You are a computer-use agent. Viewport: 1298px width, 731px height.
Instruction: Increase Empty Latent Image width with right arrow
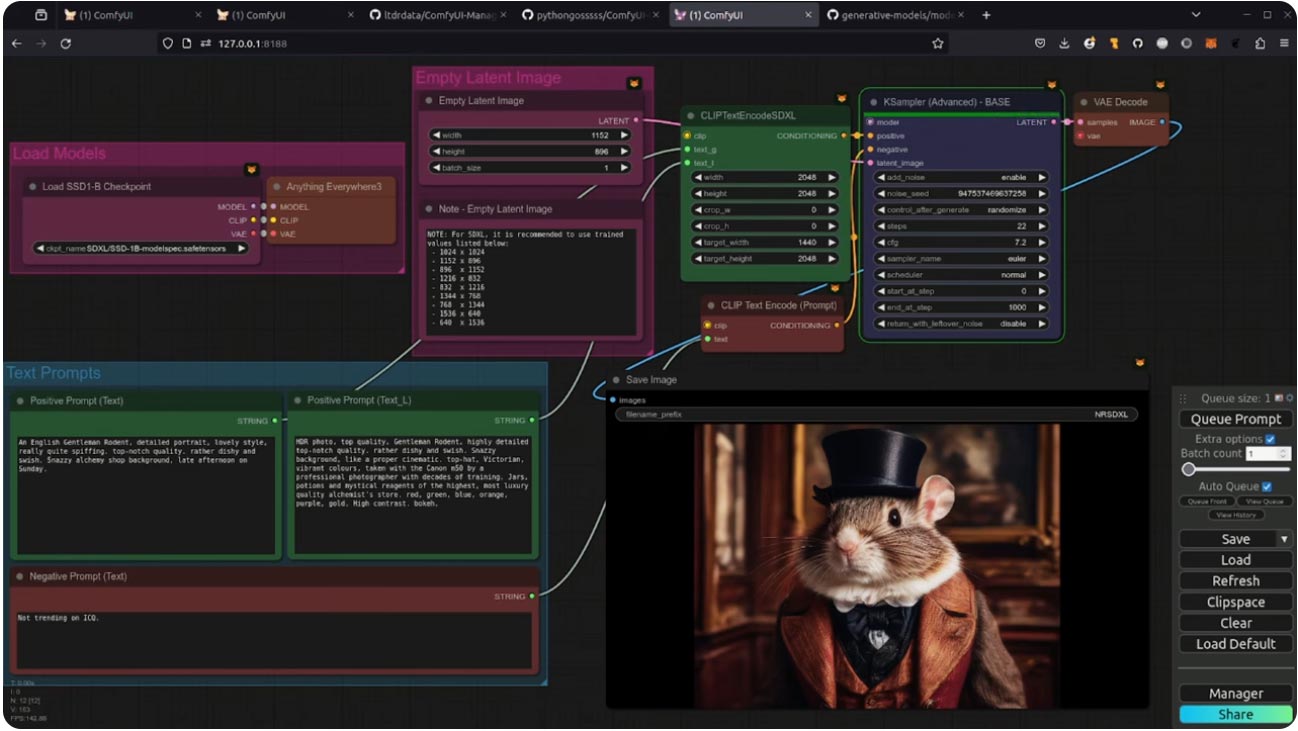point(624,135)
